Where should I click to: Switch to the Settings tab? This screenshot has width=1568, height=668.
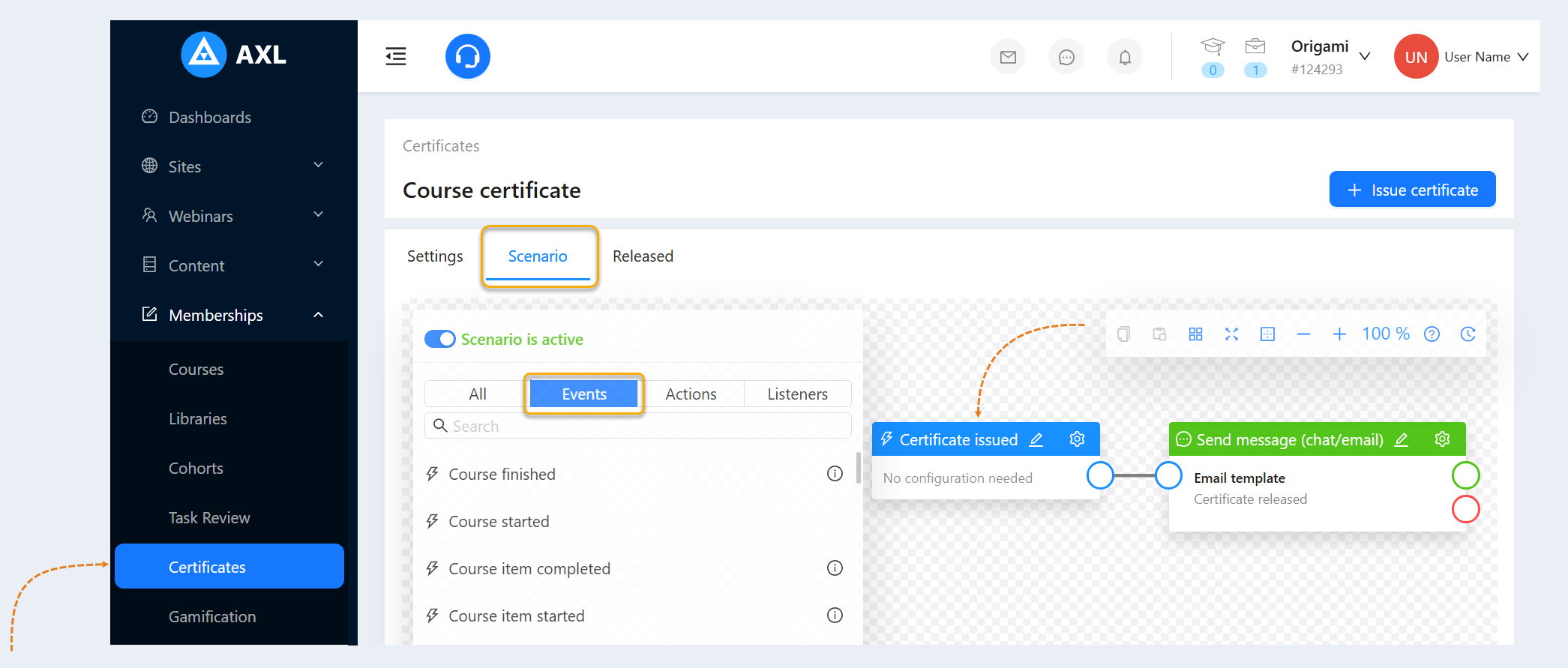(435, 256)
